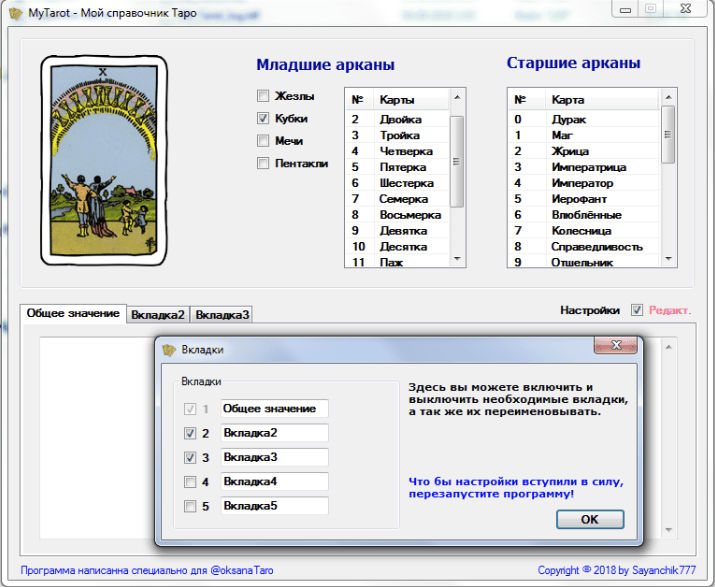
Task: Select Иерофант in major arcana list
Action: 584,199
